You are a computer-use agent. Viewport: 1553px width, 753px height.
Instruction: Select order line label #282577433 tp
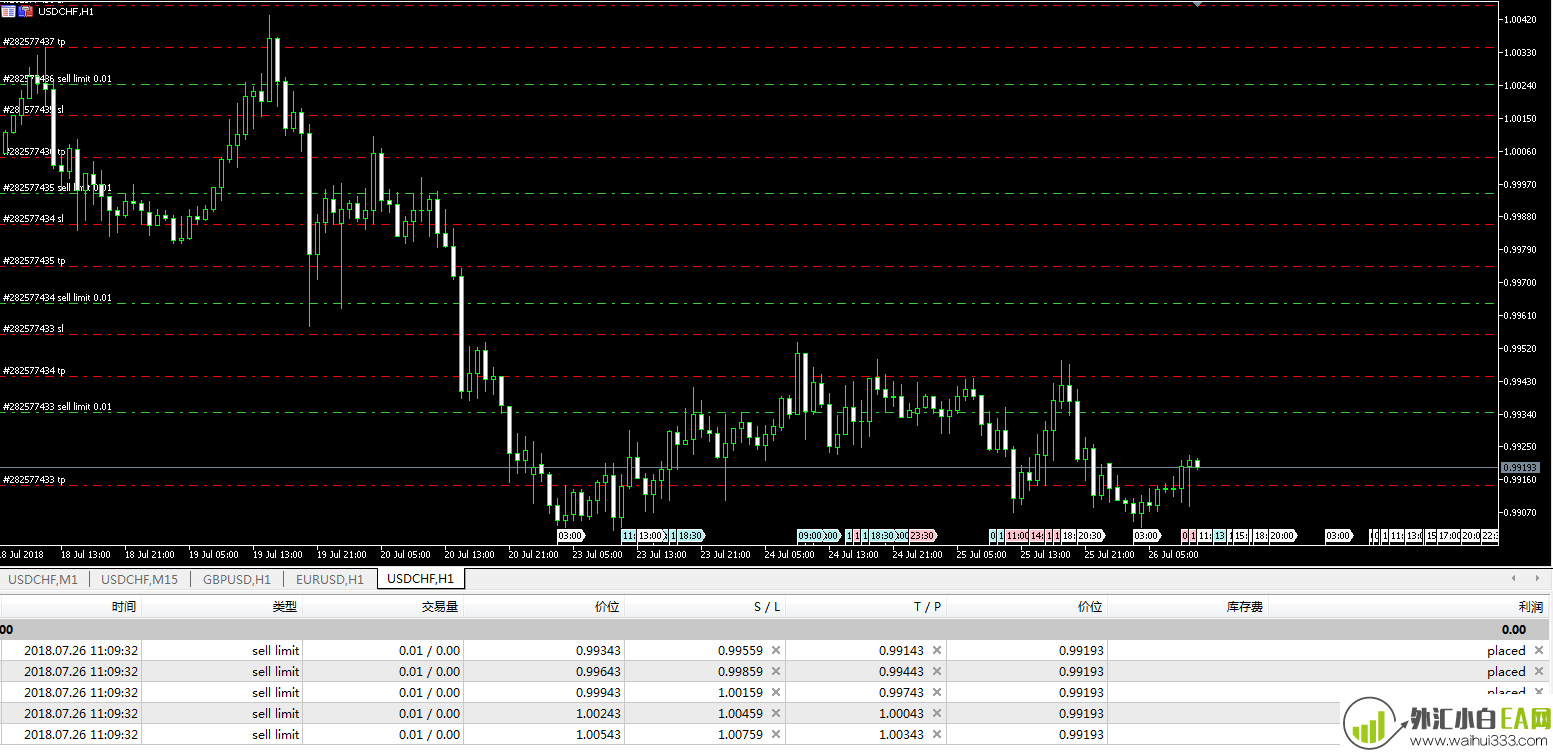pyautogui.click(x=34, y=480)
